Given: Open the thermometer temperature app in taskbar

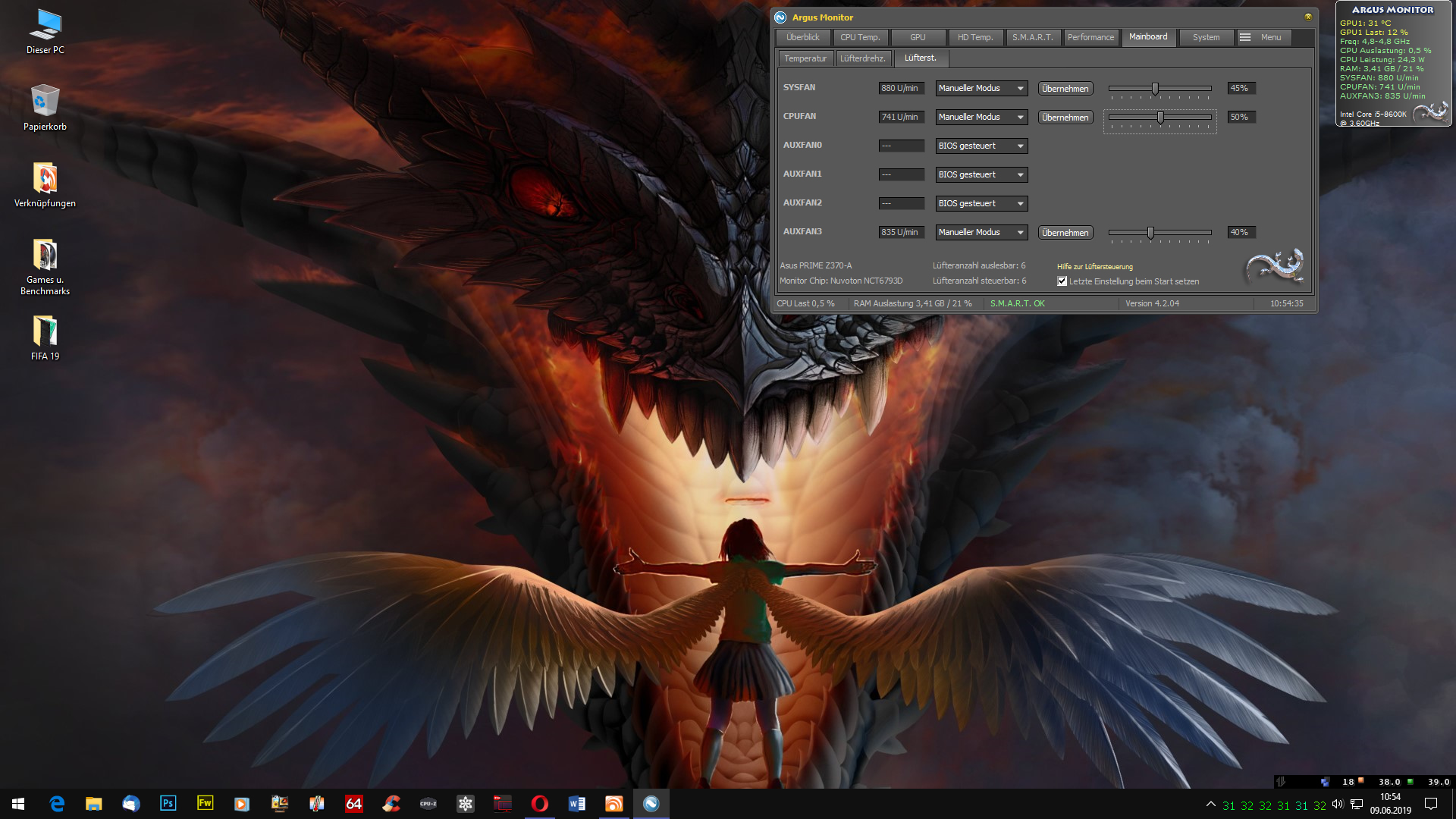Looking at the screenshot, I should [317, 804].
